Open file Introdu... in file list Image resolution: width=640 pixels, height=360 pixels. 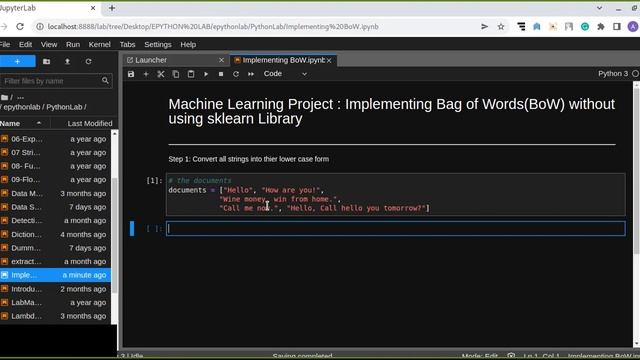56,289
